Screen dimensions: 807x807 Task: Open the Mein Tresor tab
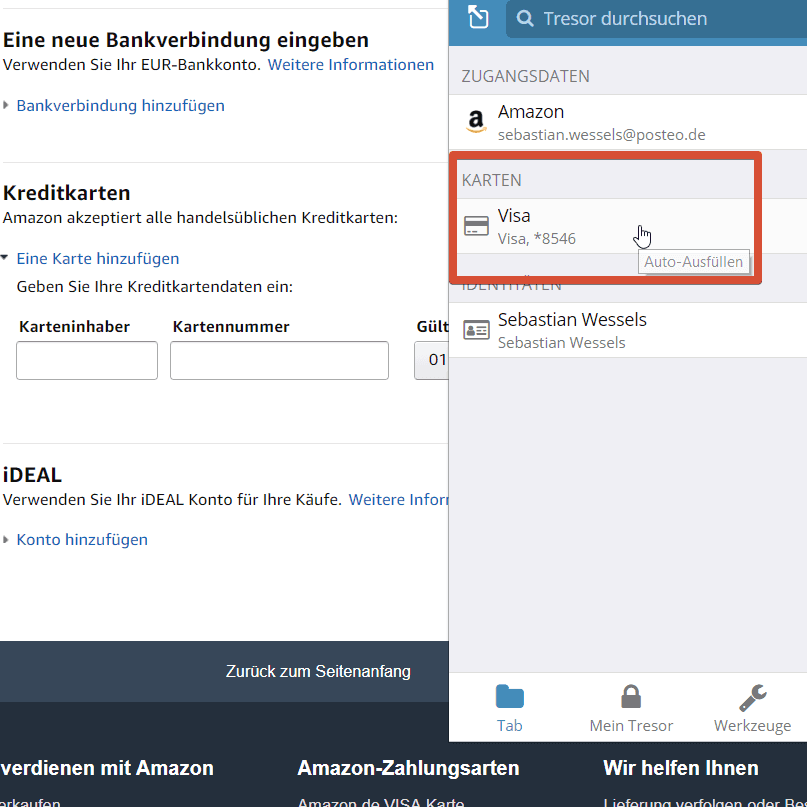[631, 708]
